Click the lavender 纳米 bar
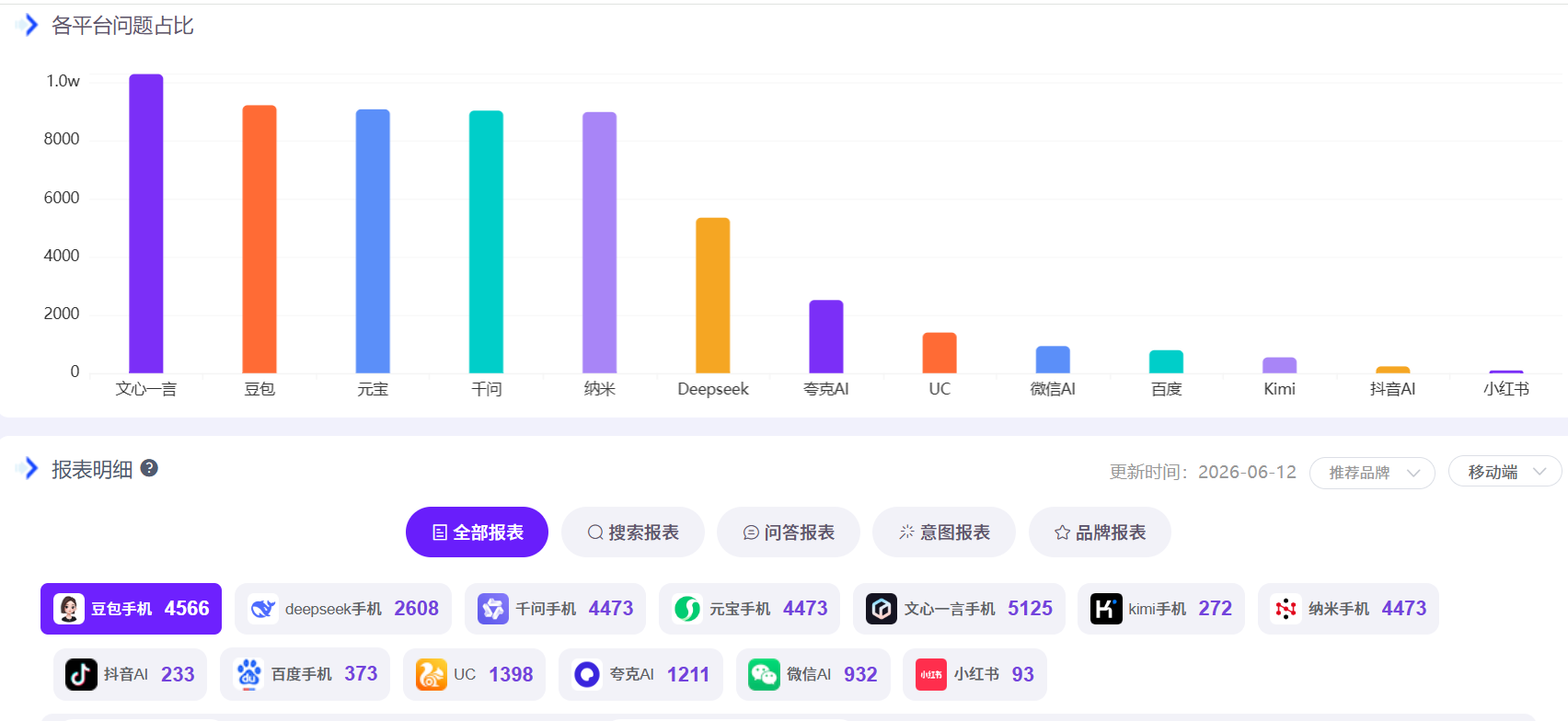 pyautogui.click(x=599, y=243)
